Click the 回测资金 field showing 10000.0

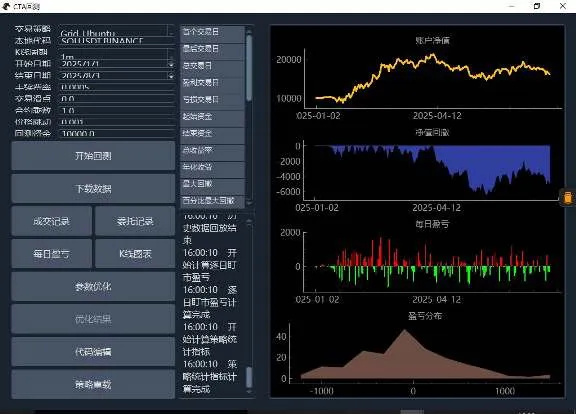coord(117,133)
